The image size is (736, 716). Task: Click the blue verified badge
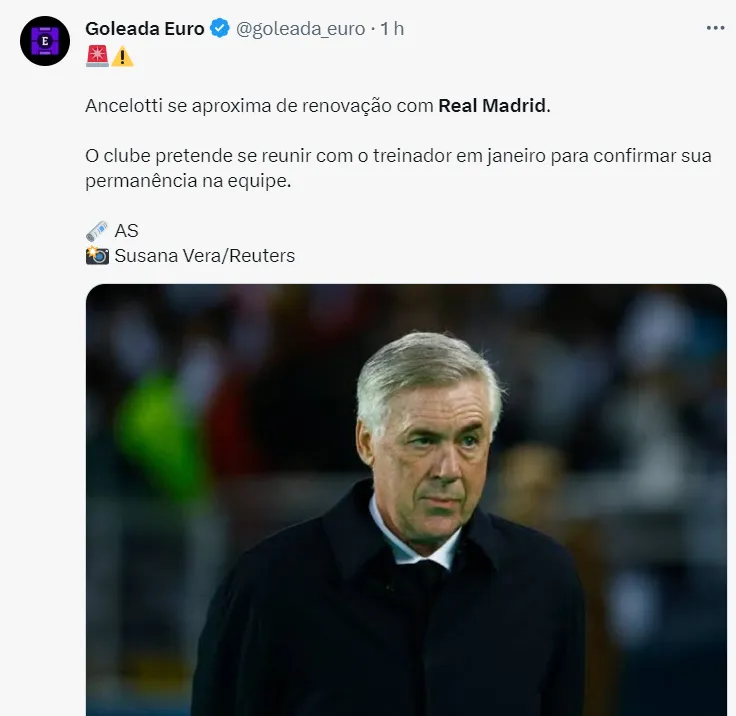[220, 29]
